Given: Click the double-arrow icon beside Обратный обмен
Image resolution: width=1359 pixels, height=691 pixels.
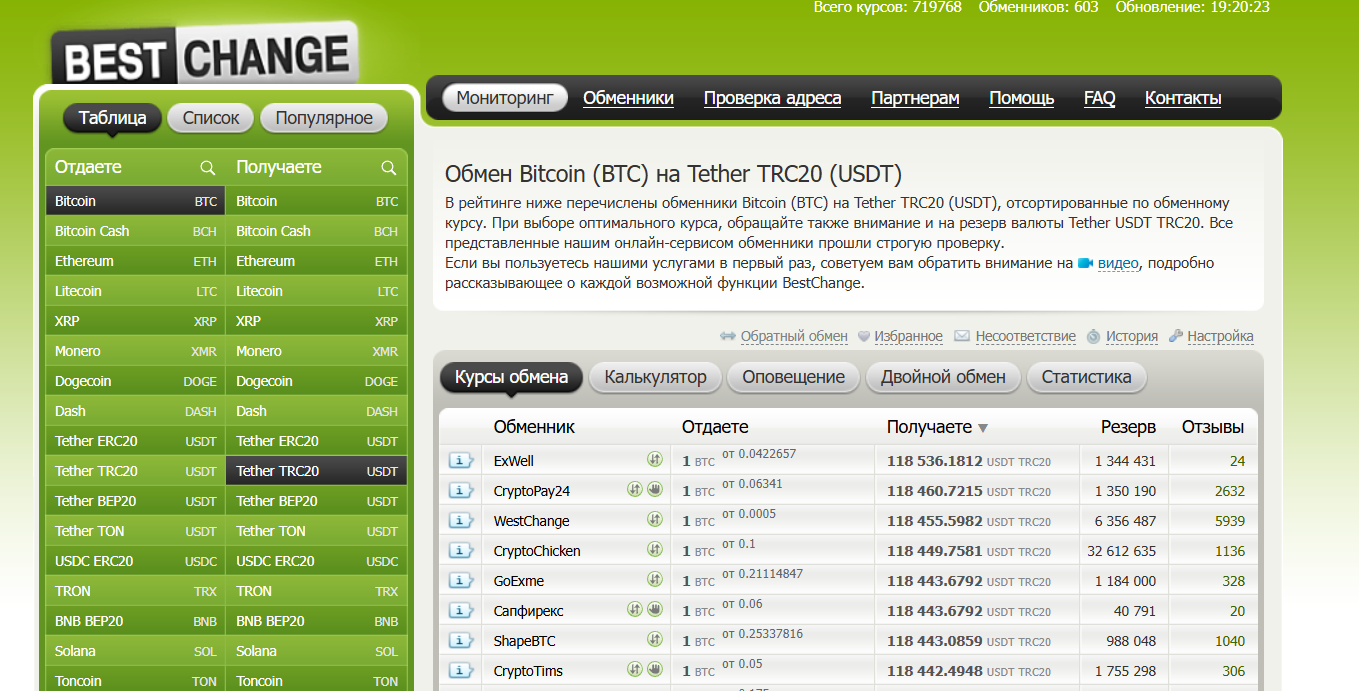Looking at the screenshot, I should coord(728,337).
